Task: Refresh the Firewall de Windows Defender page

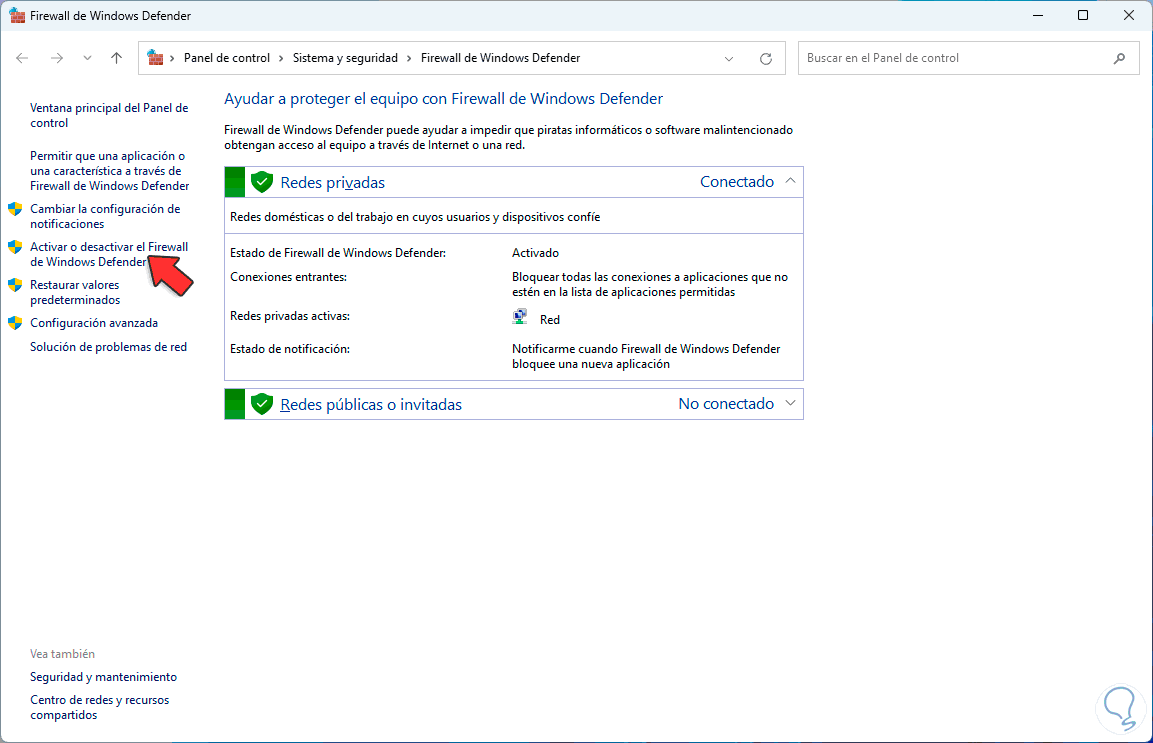Action: pyautogui.click(x=765, y=59)
